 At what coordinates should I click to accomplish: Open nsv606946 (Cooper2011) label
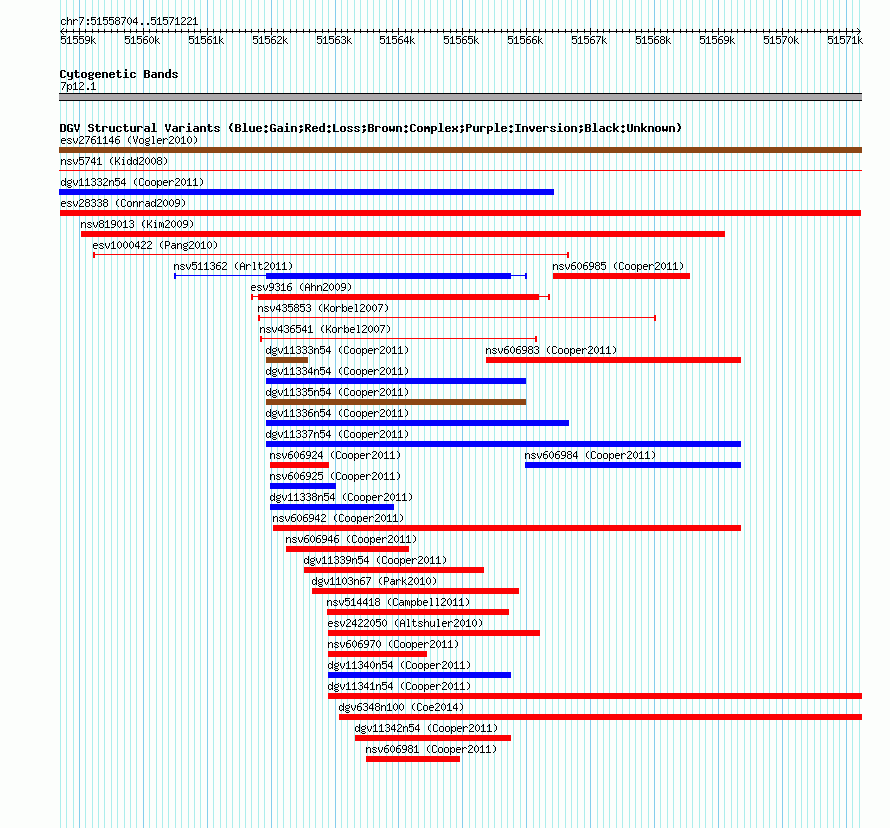point(351,539)
